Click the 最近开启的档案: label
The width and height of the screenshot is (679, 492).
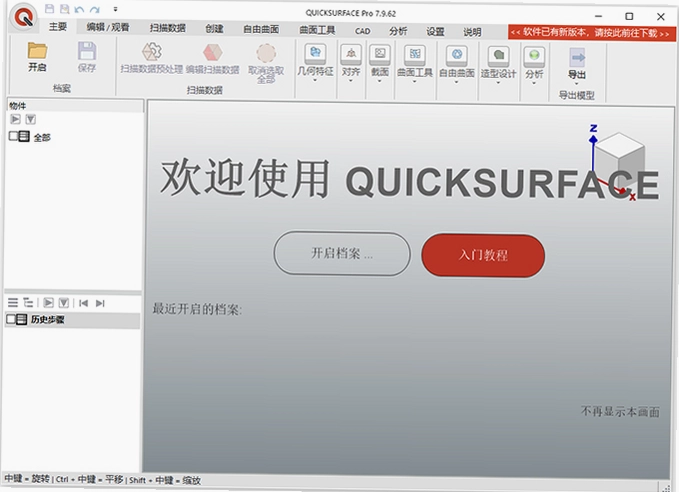point(197,309)
